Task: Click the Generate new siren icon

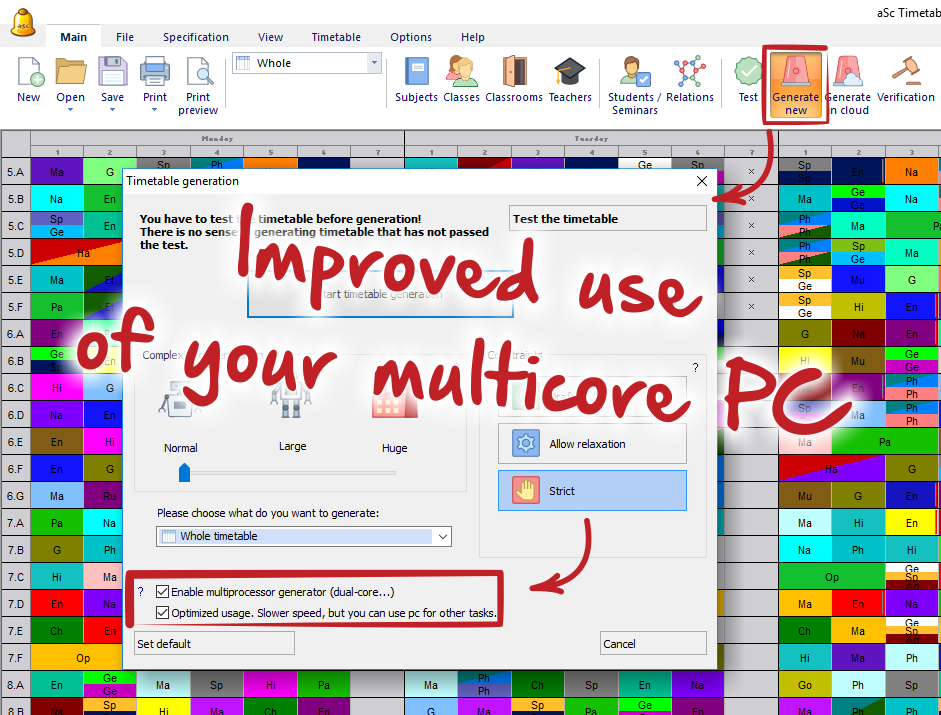Action: pos(795,73)
